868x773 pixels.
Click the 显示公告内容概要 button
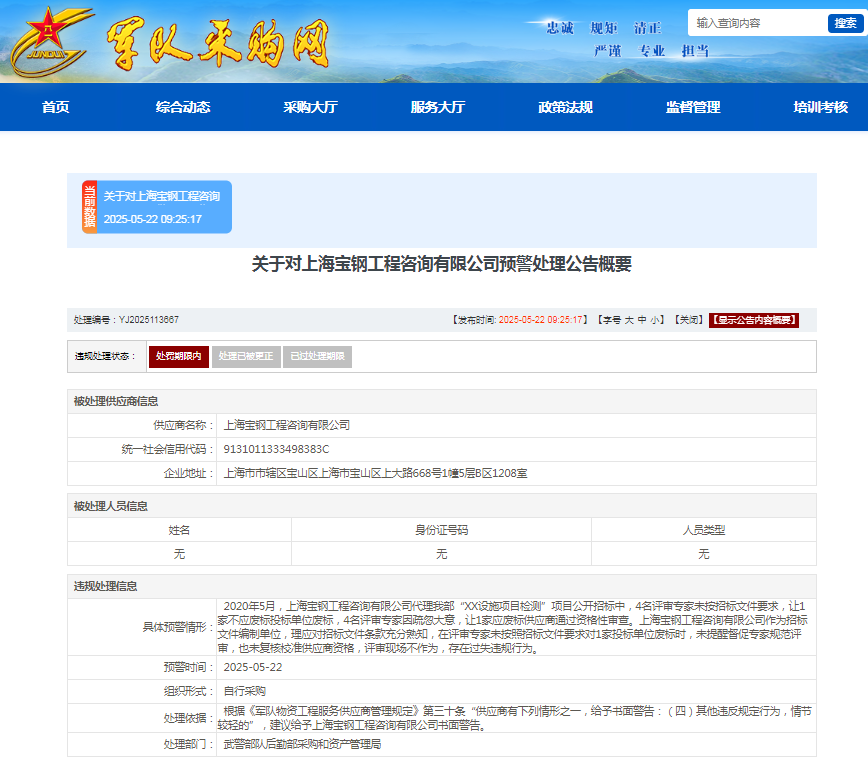point(754,320)
